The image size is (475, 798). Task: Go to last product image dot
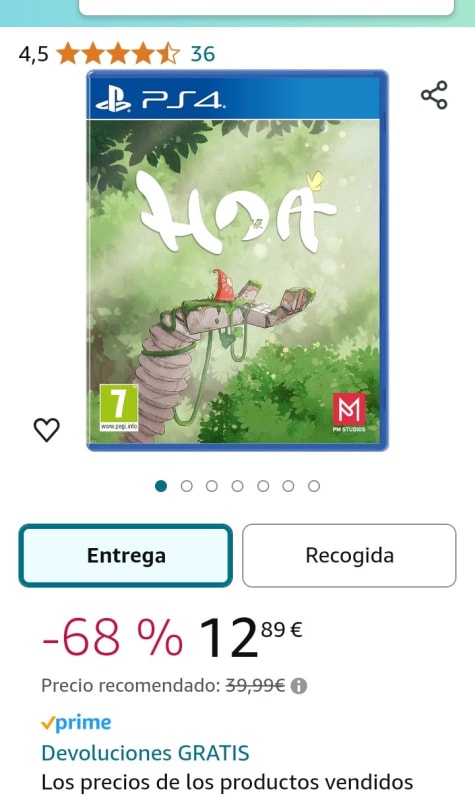[x=314, y=486]
